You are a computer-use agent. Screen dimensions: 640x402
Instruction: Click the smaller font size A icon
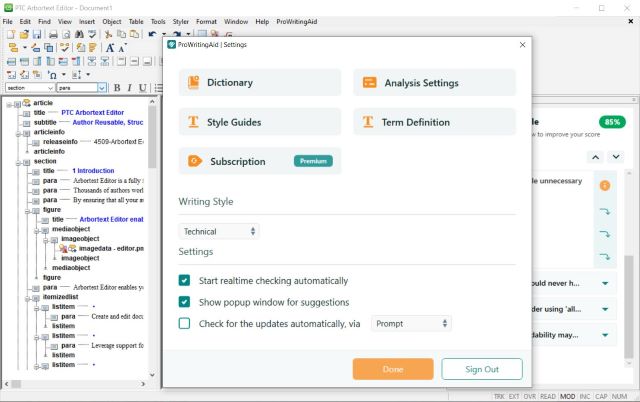(x=122, y=48)
